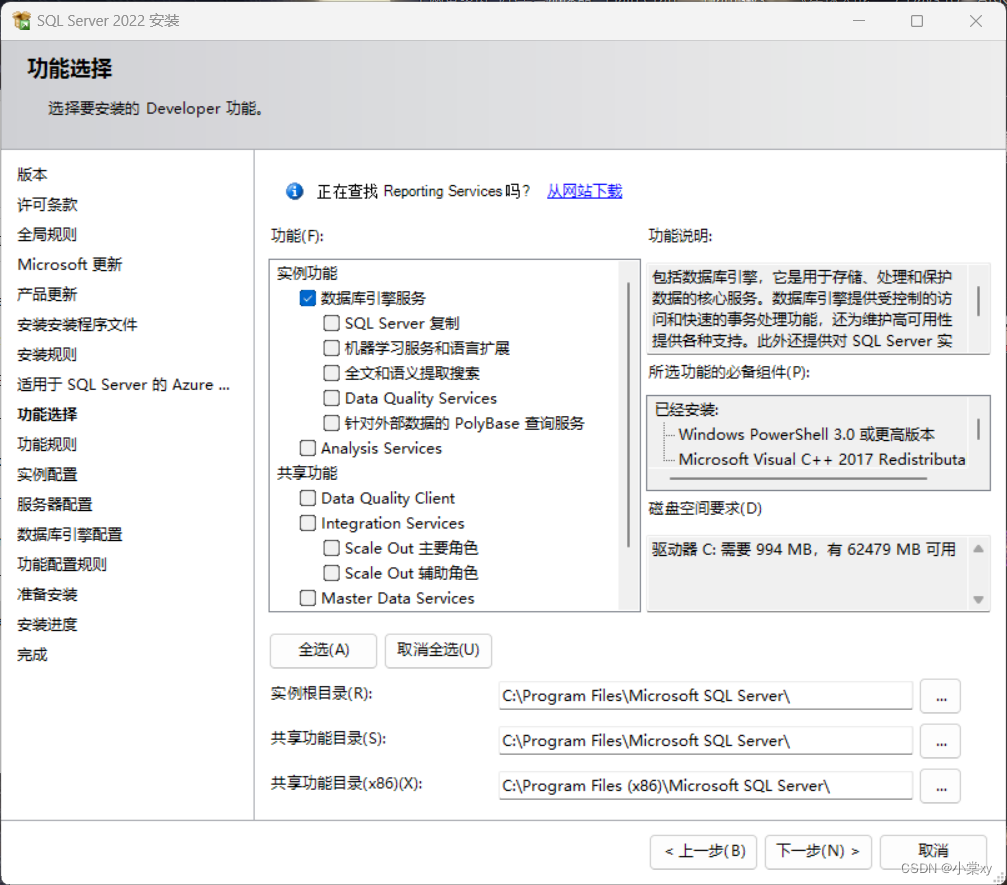Browse for 实例根目录 folder
Viewport: 1007px width, 885px height.
pos(940,697)
